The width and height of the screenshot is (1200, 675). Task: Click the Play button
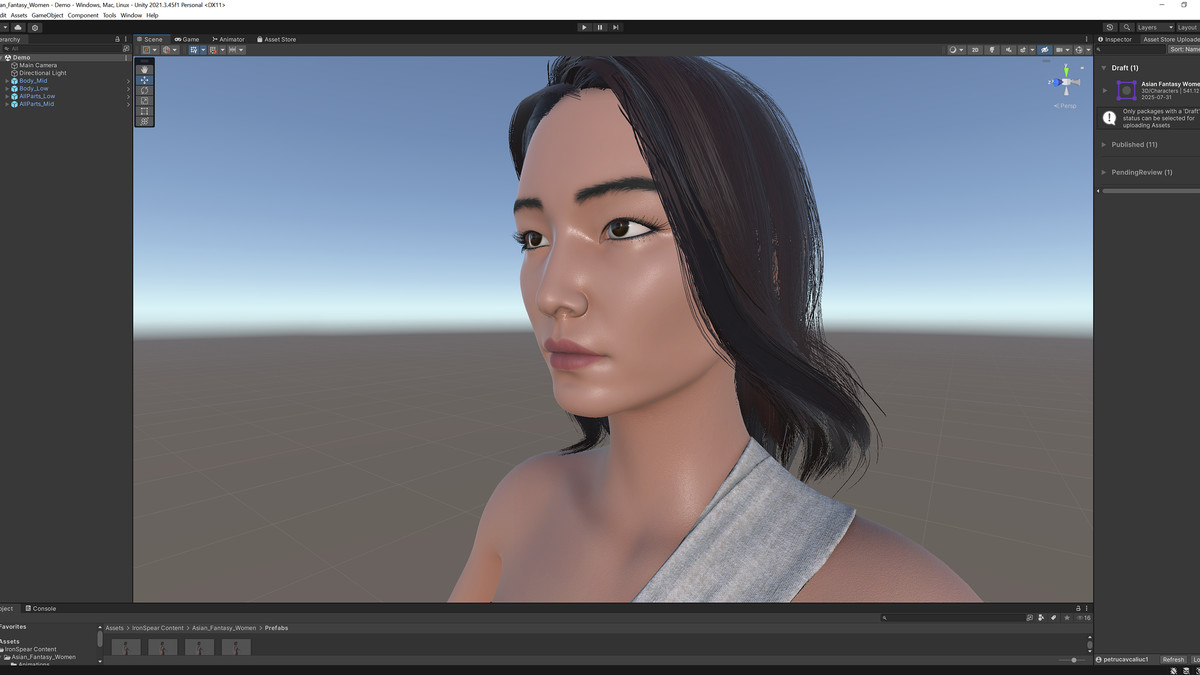pos(584,27)
